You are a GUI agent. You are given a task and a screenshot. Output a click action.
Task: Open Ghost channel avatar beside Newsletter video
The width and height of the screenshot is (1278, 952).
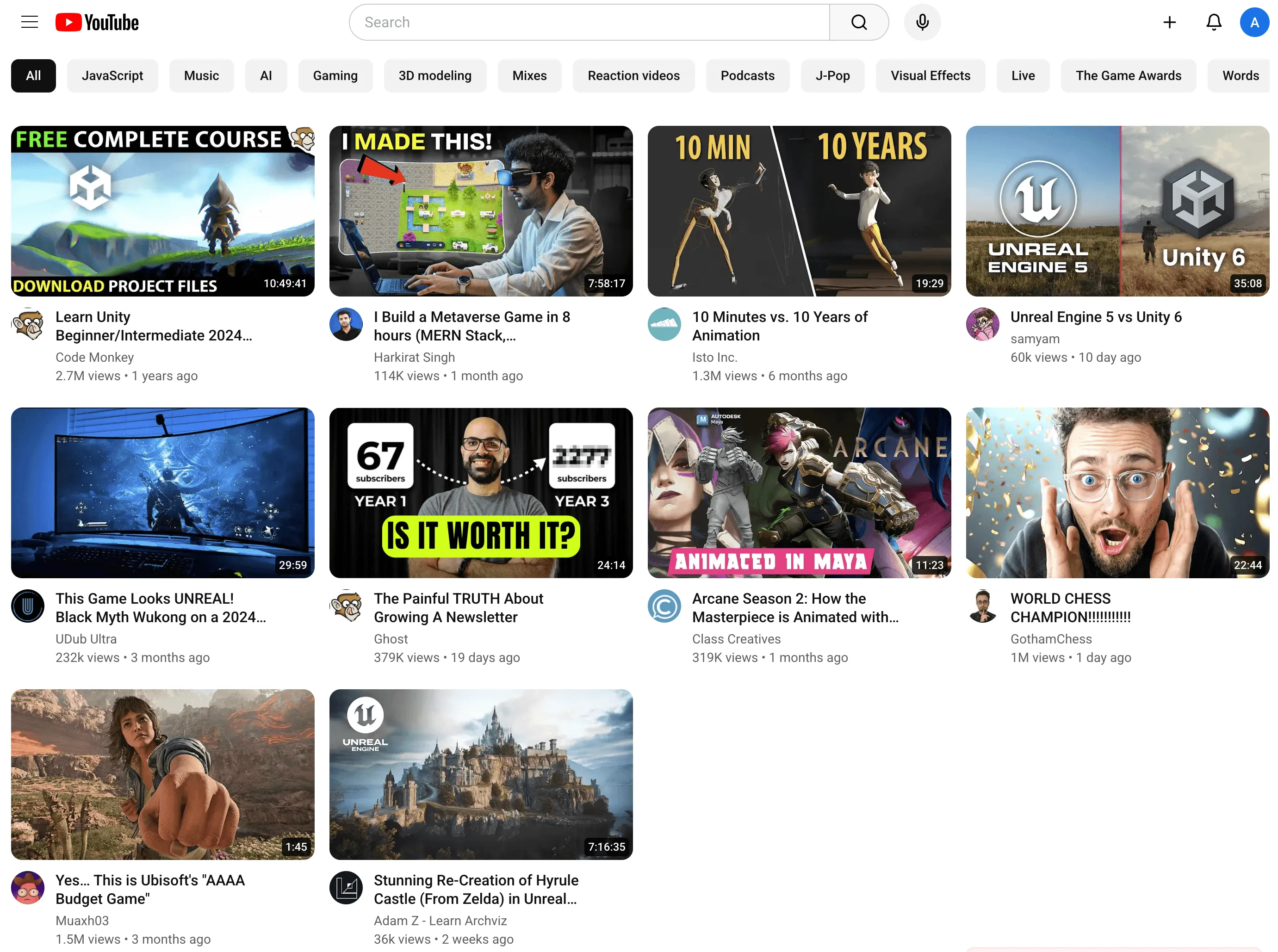346,606
